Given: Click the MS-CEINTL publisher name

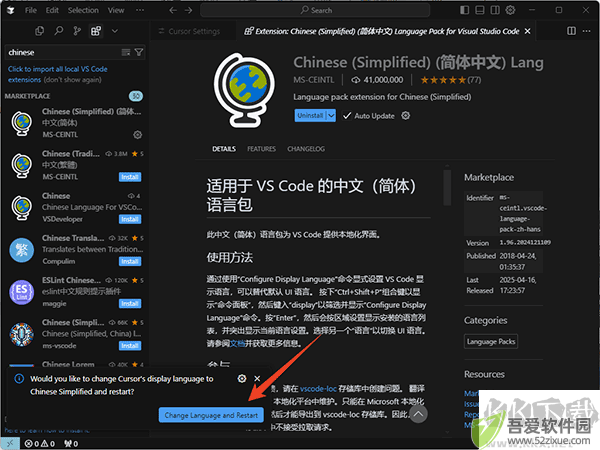Looking at the screenshot, I should pyautogui.click(x=313, y=80).
